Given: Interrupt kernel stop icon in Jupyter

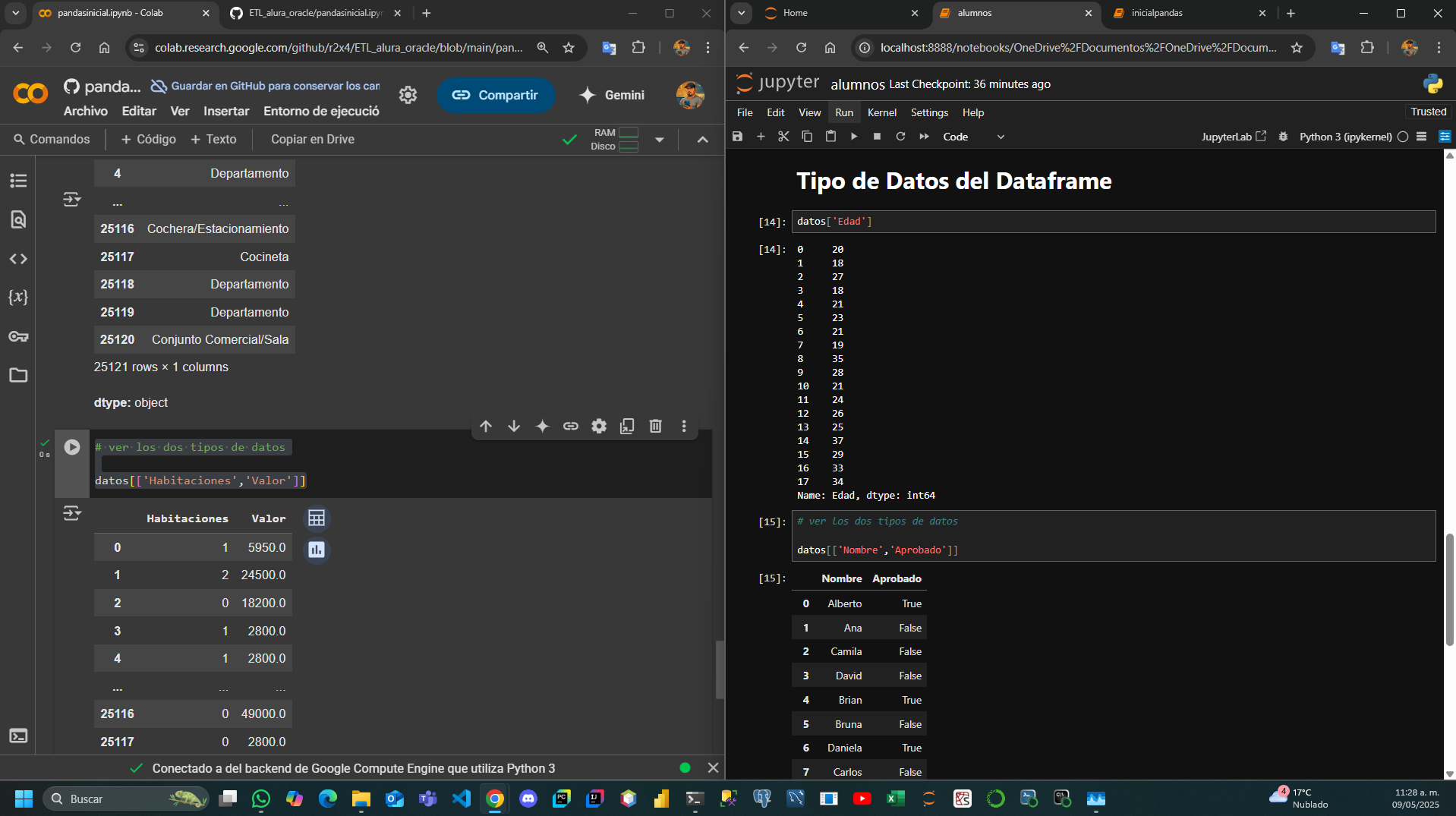Looking at the screenshot, I should pos(877,137).
